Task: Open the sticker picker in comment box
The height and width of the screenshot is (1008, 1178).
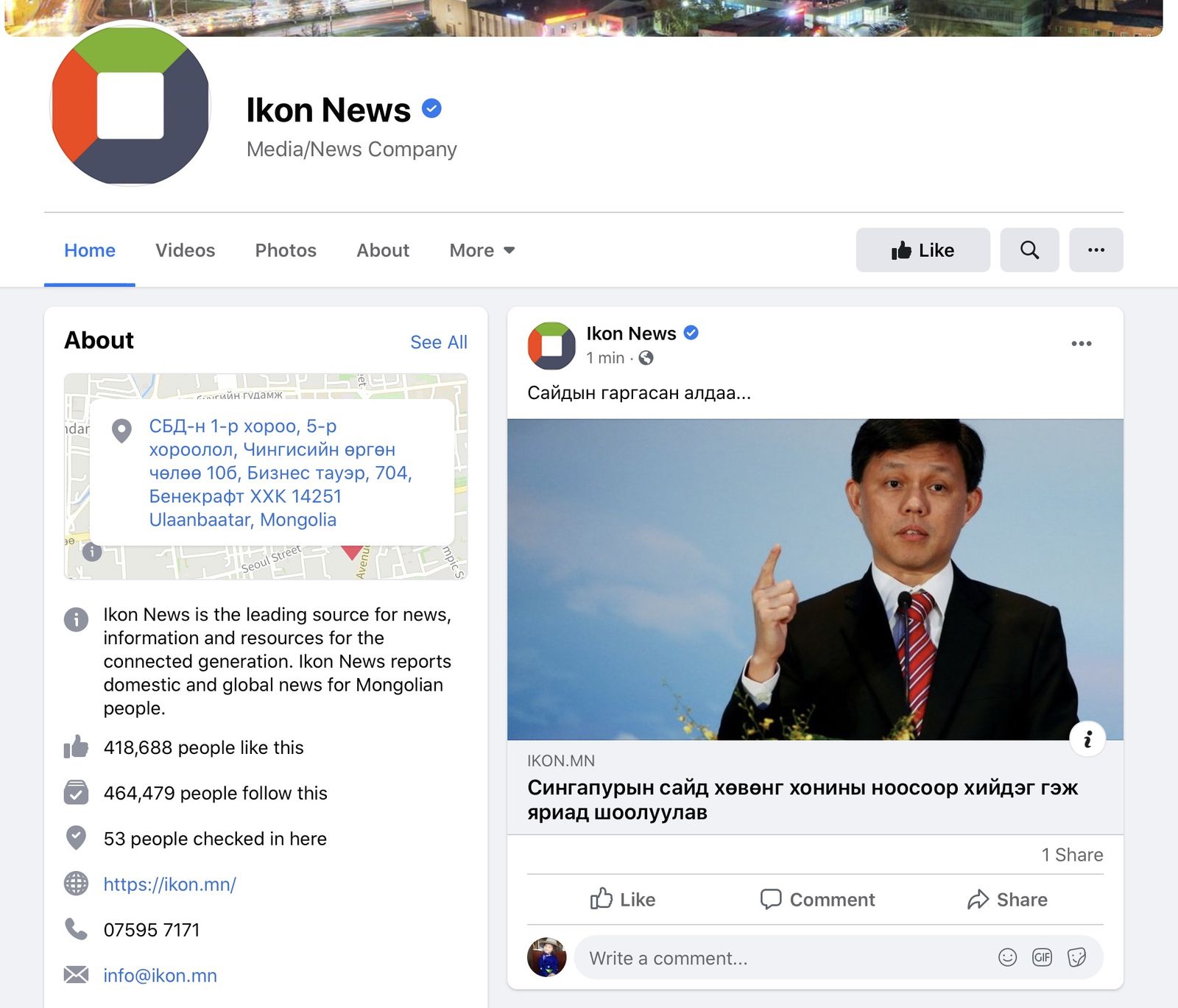Action: pos(1076,957)
